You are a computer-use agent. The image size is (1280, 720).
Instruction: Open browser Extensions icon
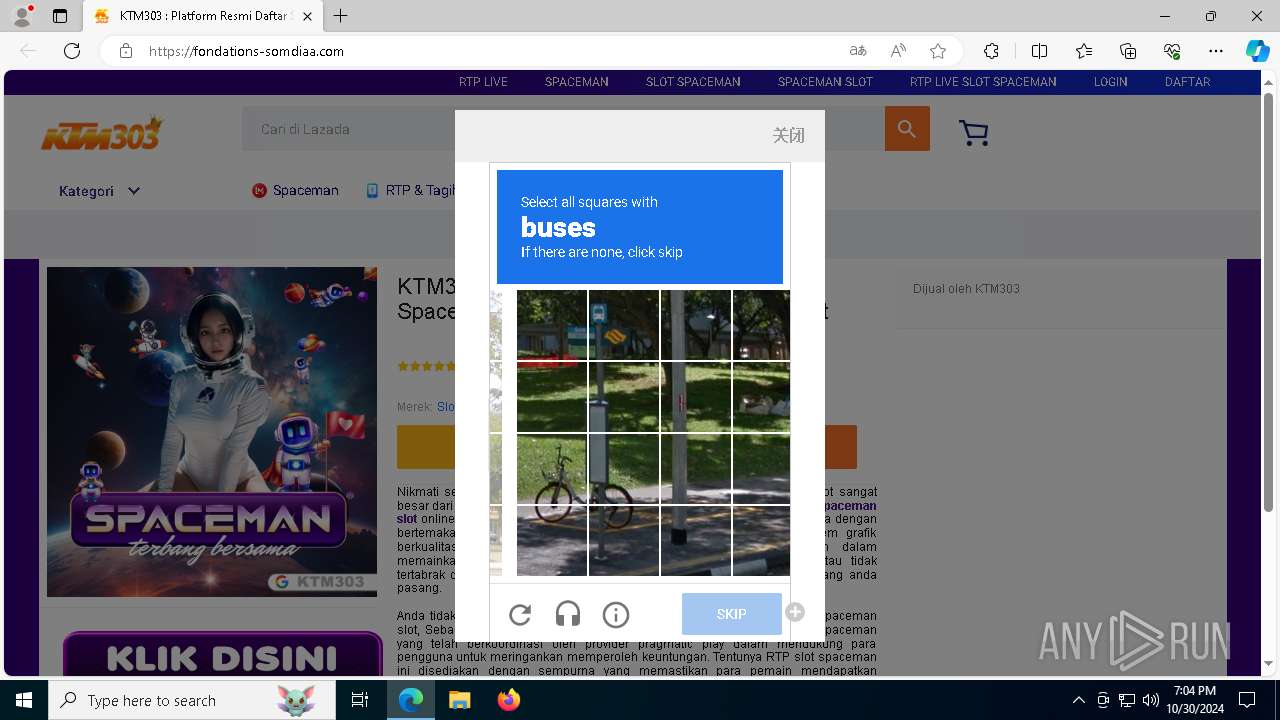(991, 51)
